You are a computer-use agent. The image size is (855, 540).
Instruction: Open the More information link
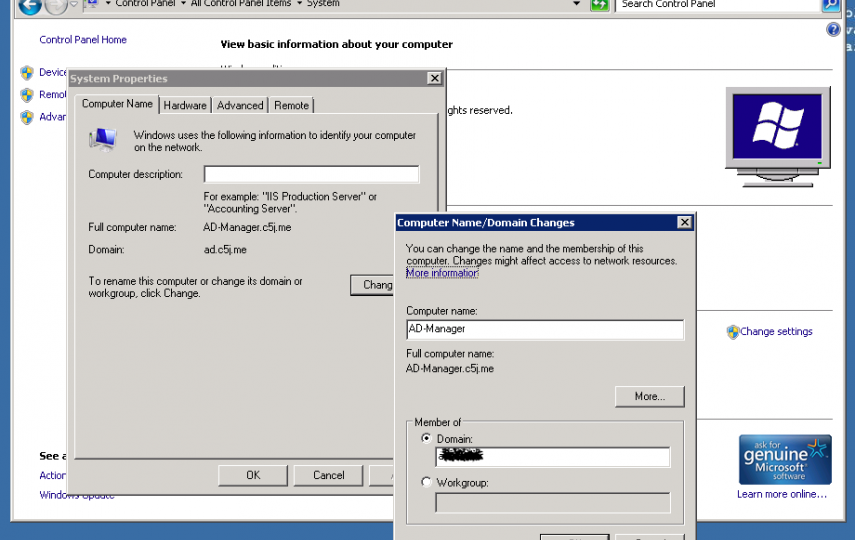tap(442, 273)
